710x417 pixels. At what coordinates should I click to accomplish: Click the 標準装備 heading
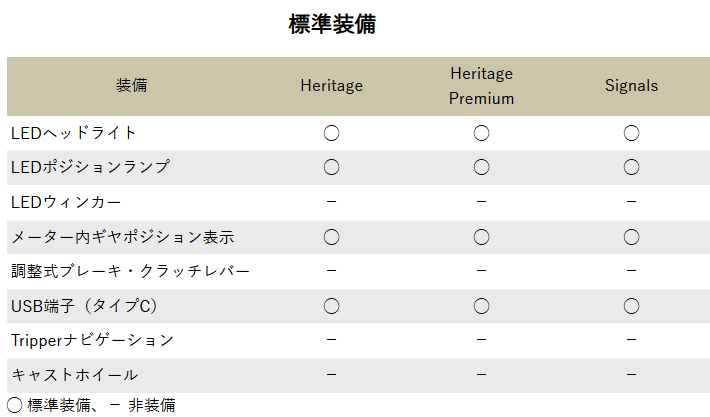332,24
